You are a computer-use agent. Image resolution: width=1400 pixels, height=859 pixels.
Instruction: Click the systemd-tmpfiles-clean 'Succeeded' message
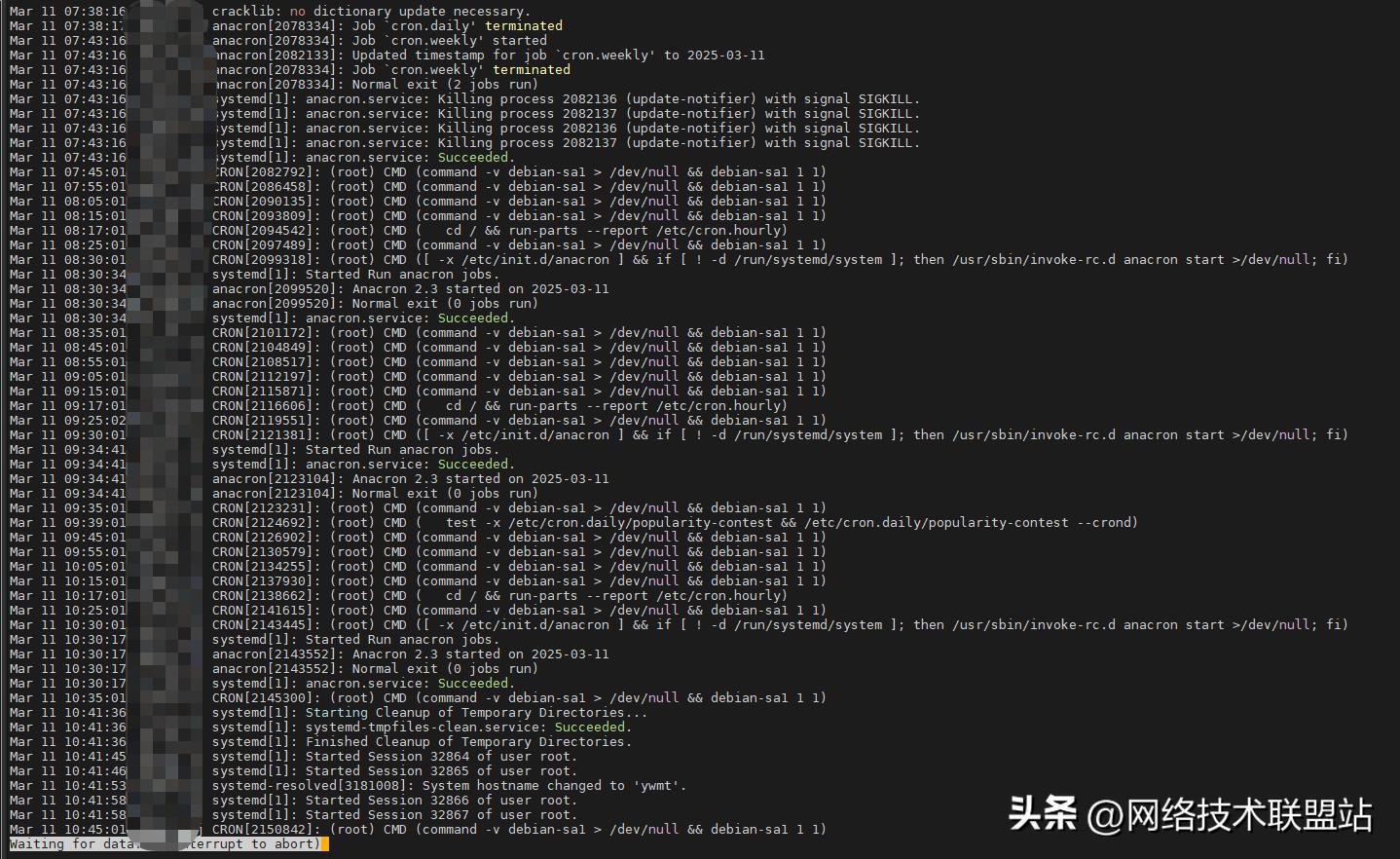[589, 727]
